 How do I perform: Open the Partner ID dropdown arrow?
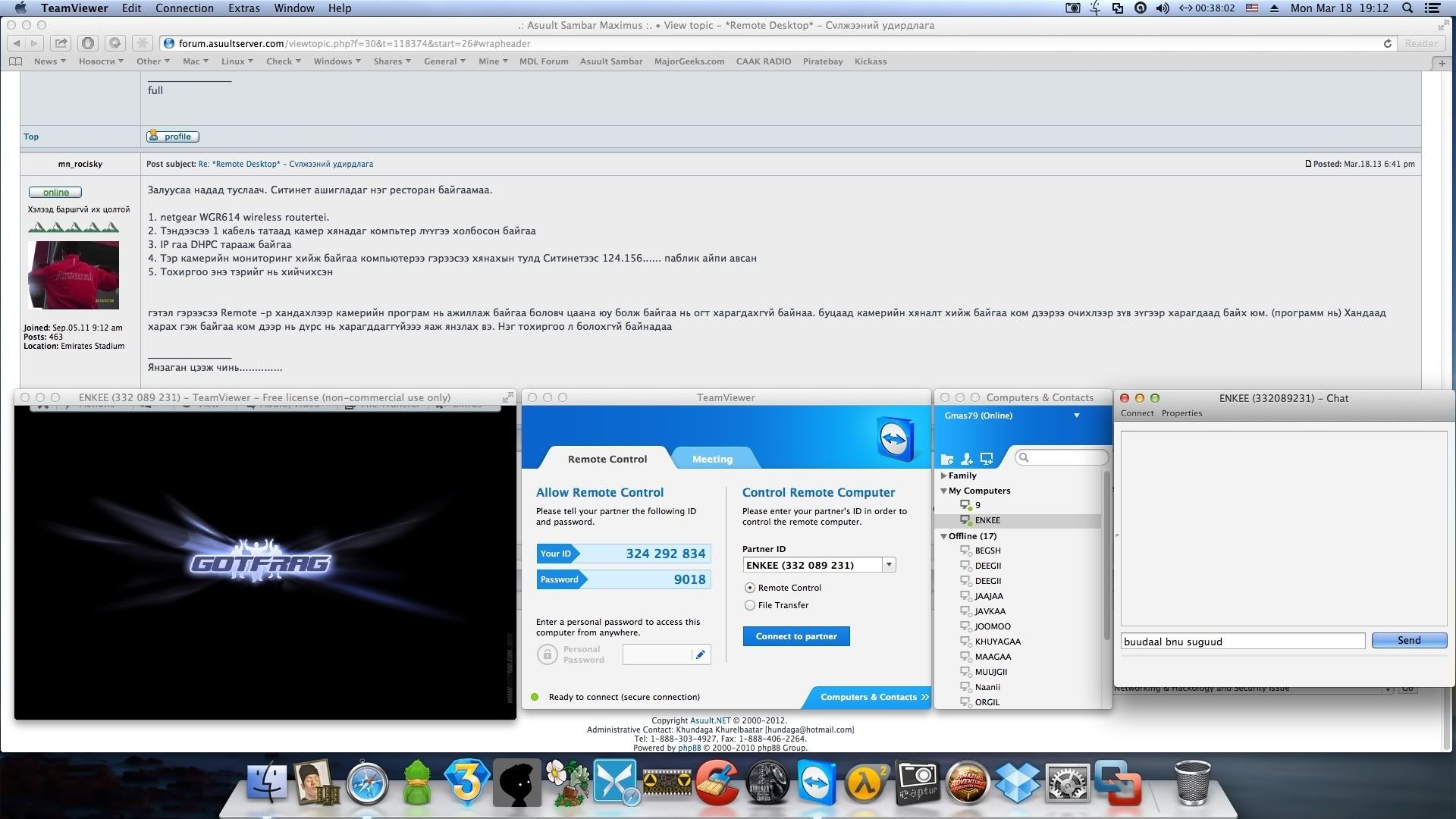(x=889, y=565)
